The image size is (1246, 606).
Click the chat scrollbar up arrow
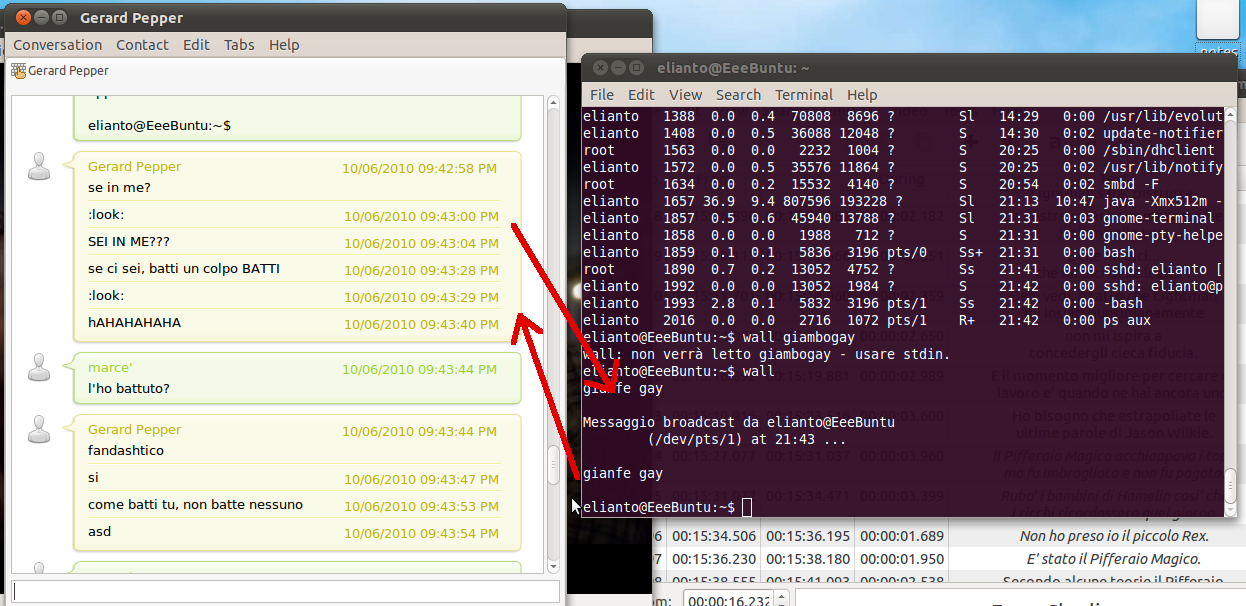click(553, 102)
